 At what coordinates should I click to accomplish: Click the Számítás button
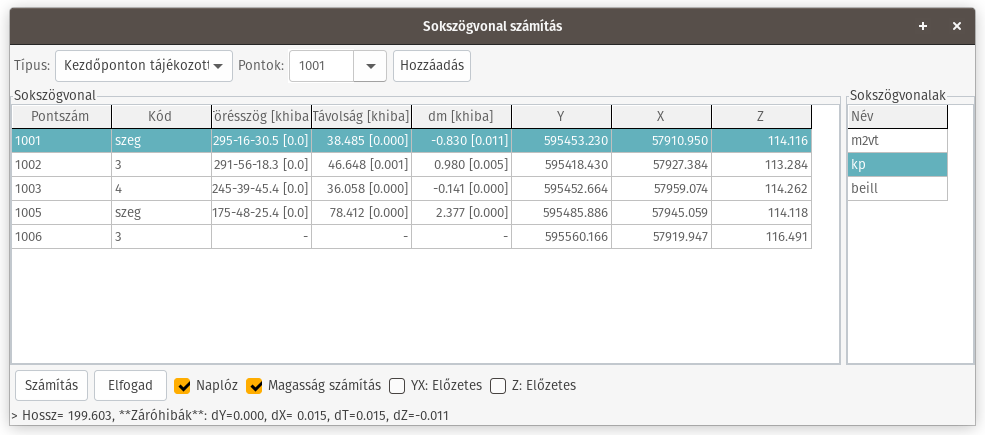[x=51, y=385]
